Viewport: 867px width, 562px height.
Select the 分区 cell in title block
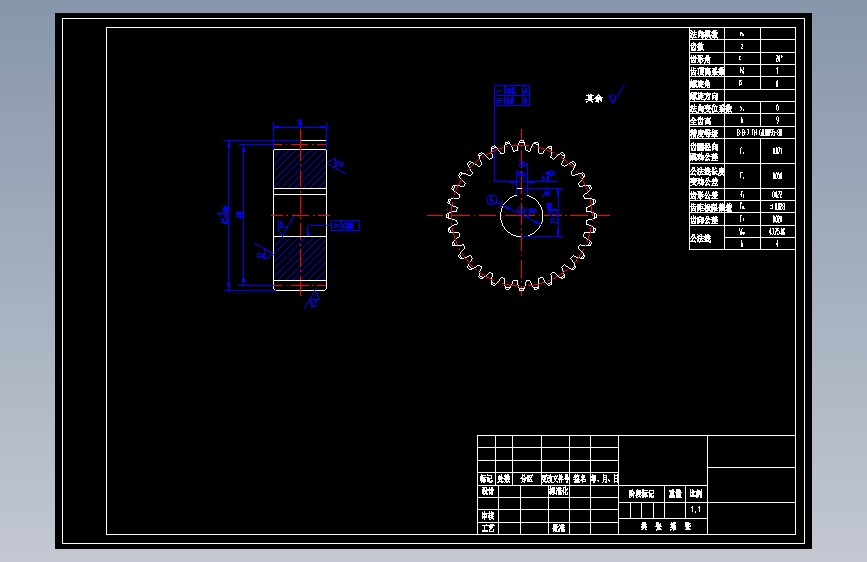[x=526, y=478]
